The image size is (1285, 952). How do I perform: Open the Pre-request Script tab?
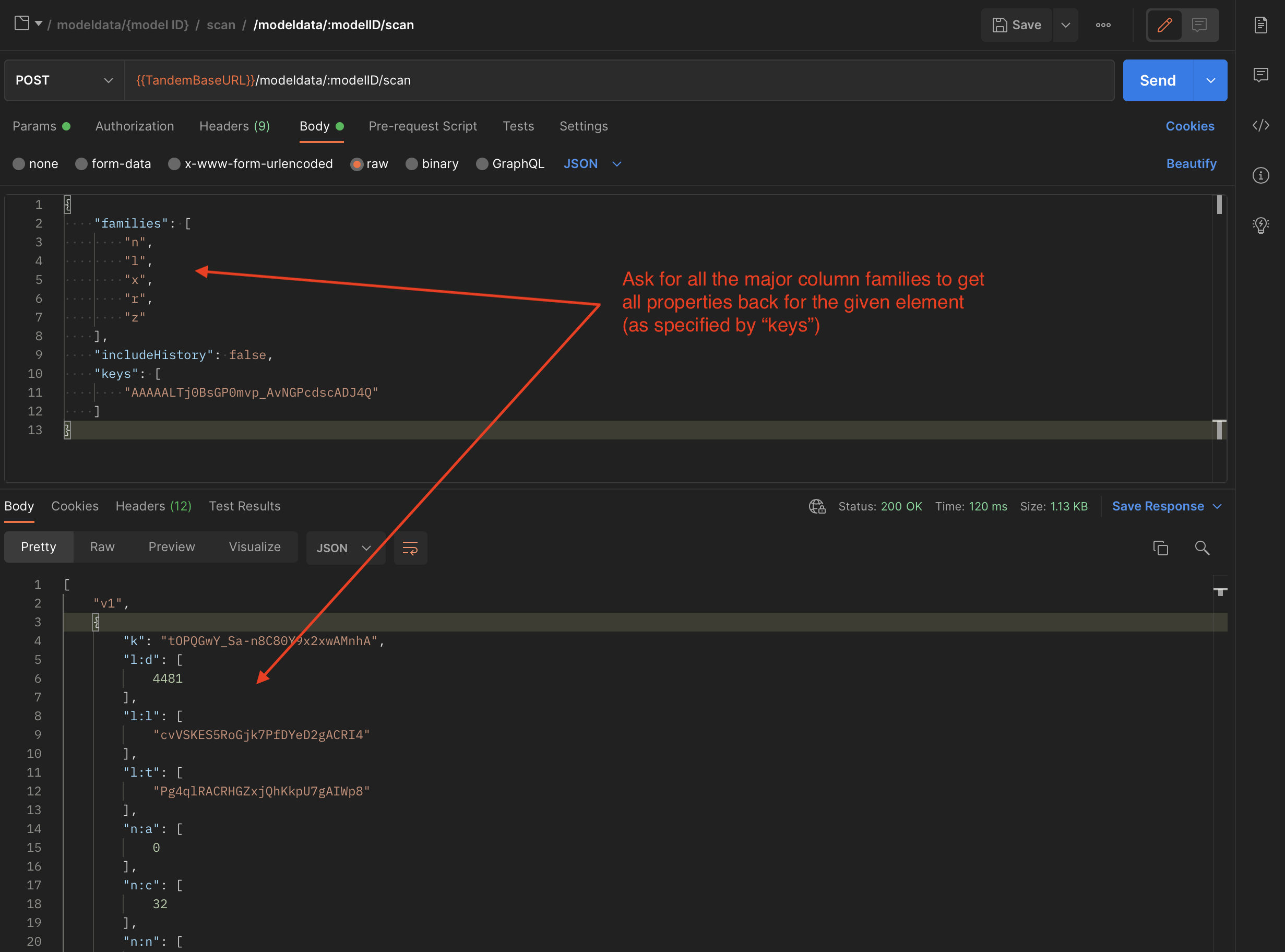(x=423, y=126)
